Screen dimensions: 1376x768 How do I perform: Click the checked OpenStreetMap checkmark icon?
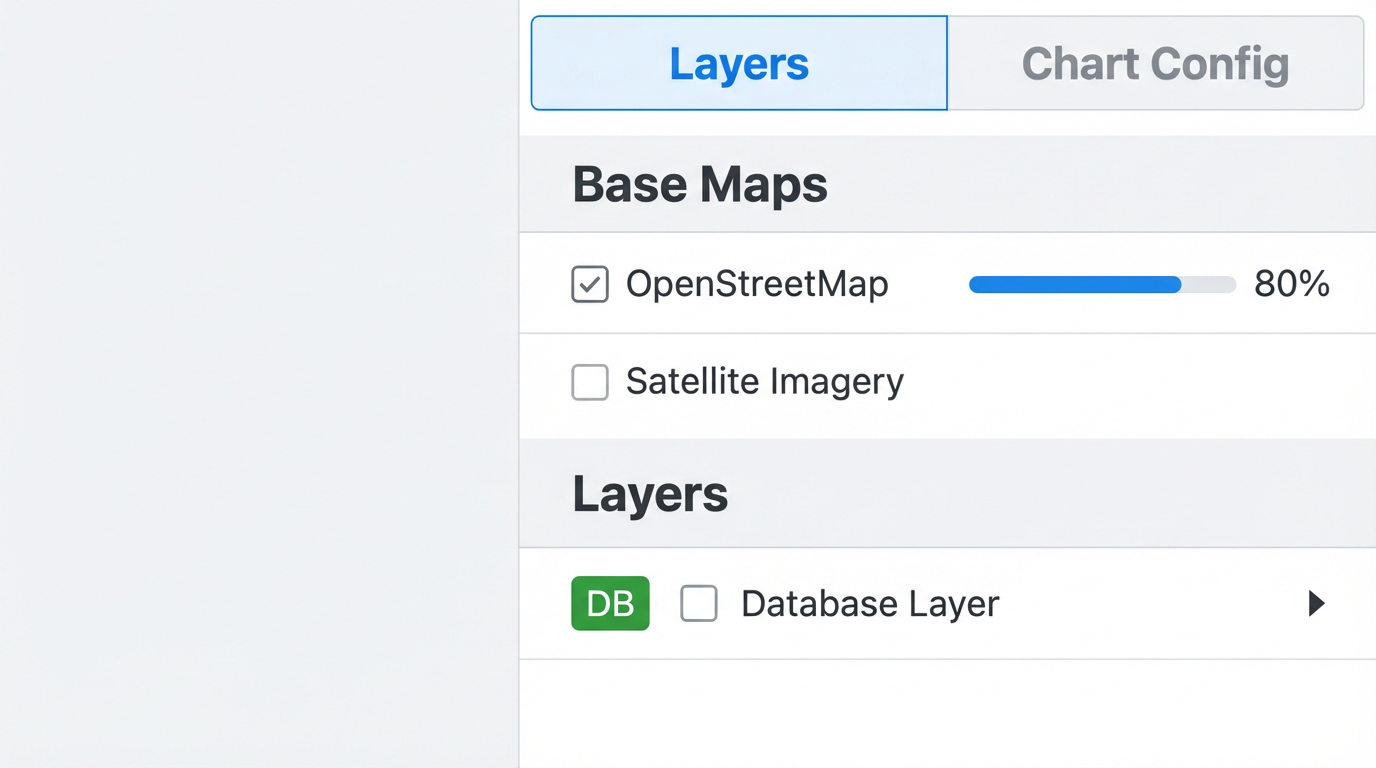click(590, 284)
